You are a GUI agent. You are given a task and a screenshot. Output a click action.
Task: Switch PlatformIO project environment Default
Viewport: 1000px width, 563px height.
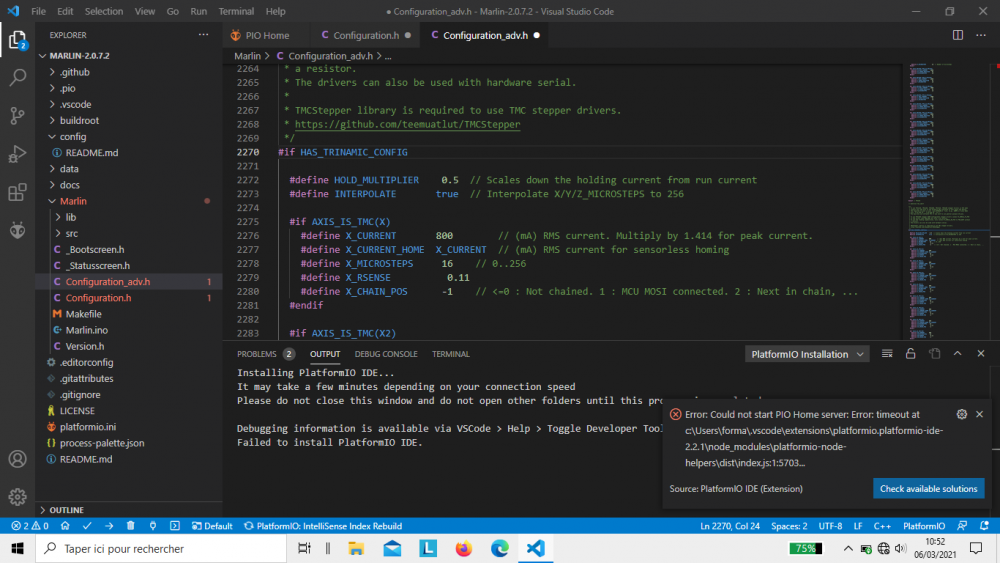point(212,526)
